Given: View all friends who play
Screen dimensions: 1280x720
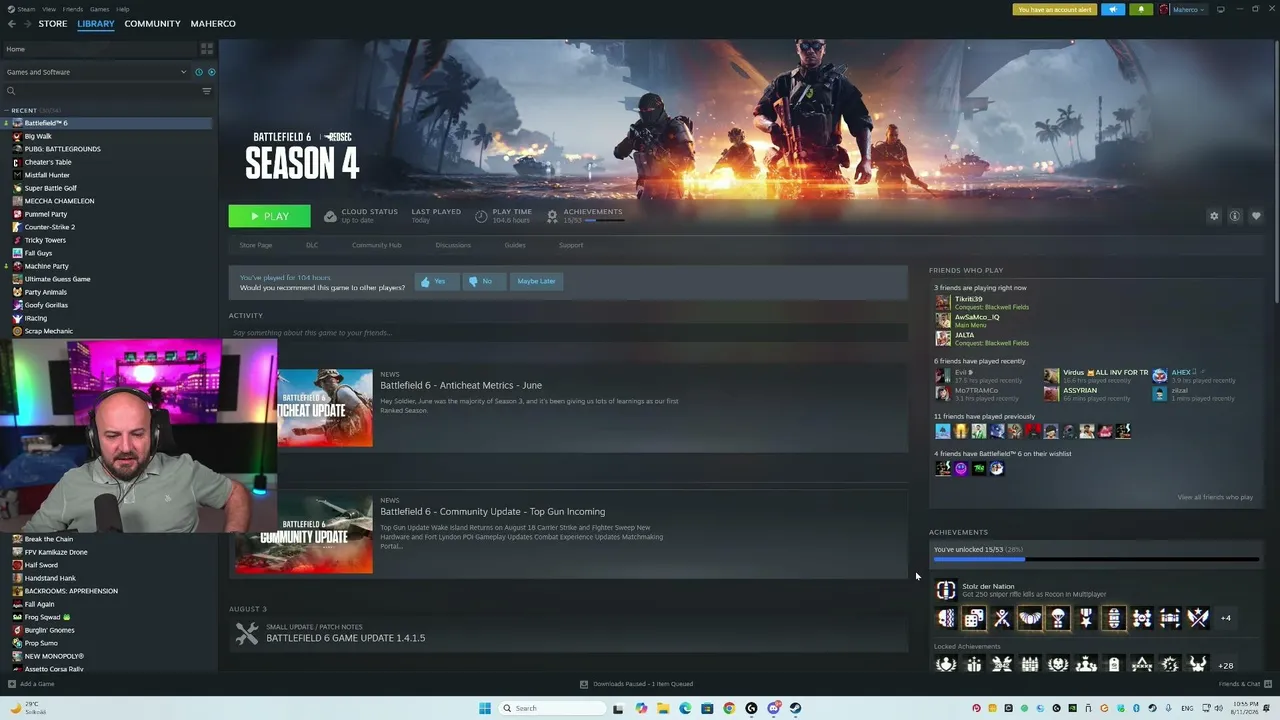Looking at the screenshot, I should pos(1215,497).
